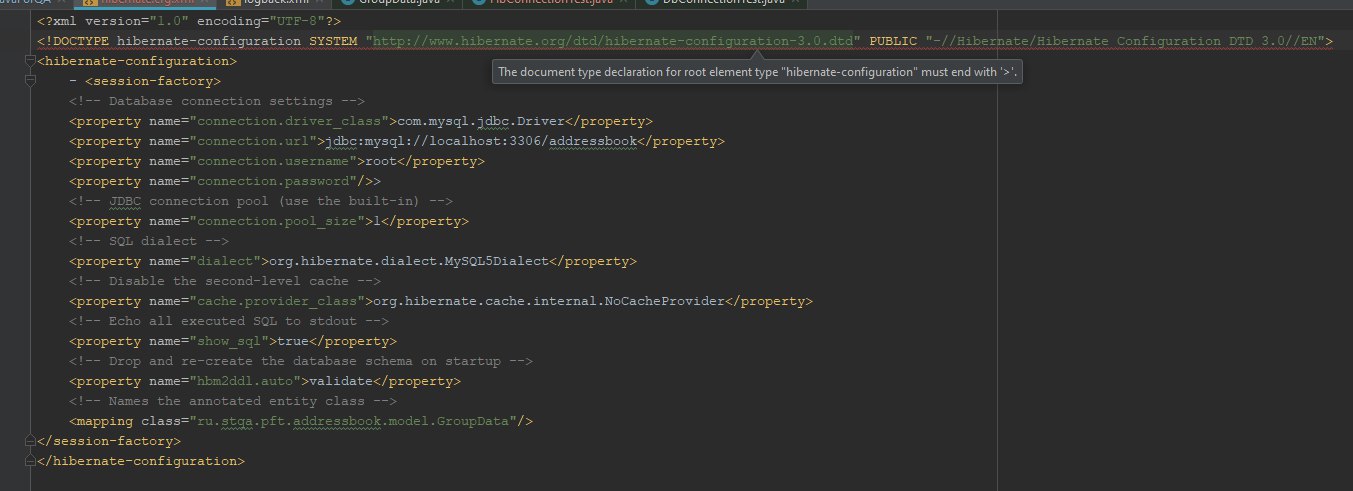Click the "Database connection settings" comment
This screenshot has height=491, width=1353.
click(217, 101)
